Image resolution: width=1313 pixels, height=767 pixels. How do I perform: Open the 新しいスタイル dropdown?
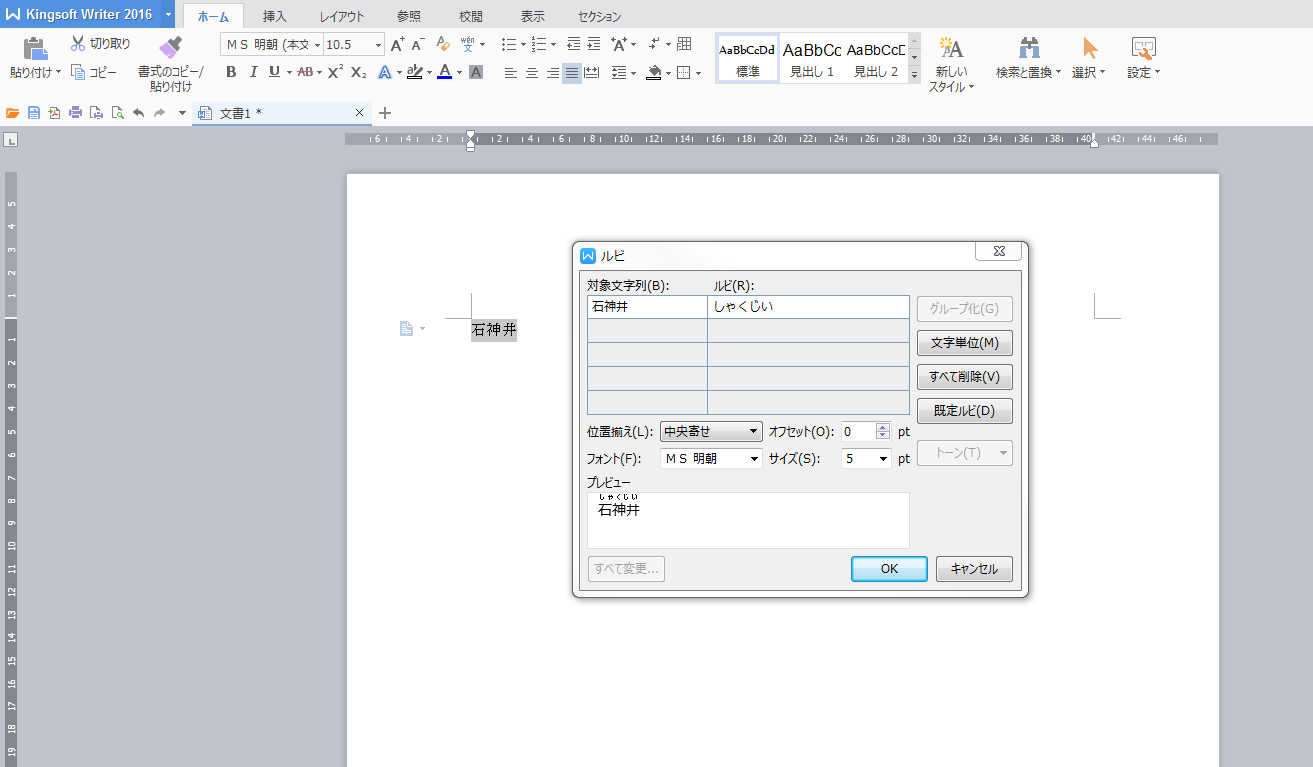(971, 87)
